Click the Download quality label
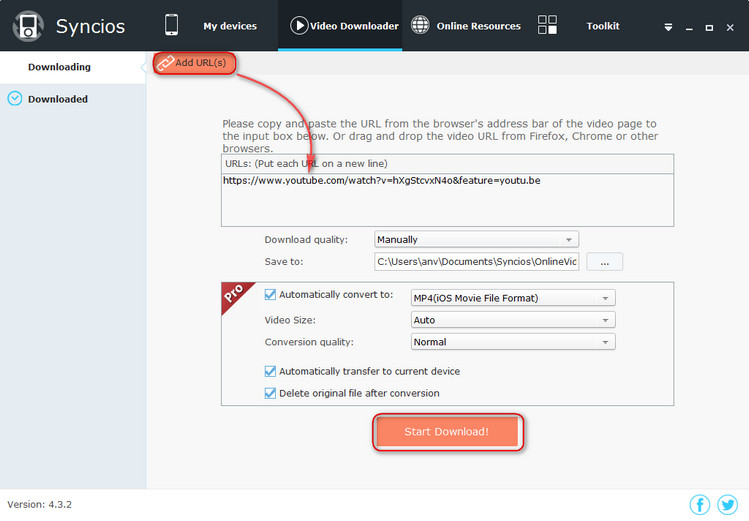 [306, 240]
